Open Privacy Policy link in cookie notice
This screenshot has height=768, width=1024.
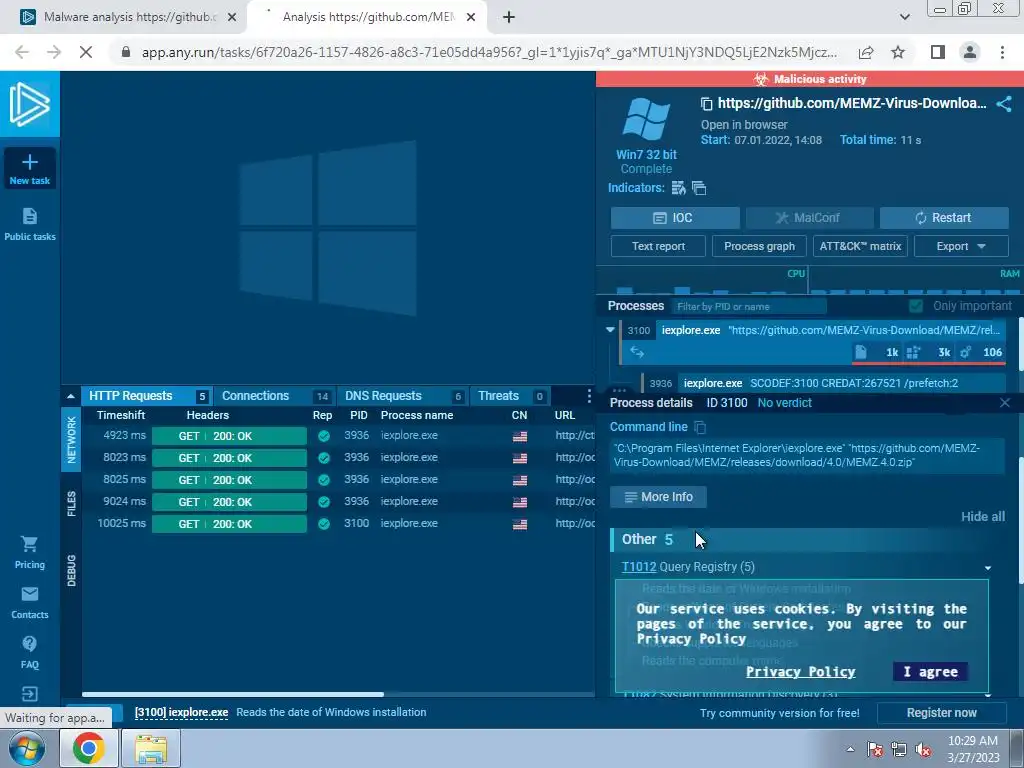[800, 672]
